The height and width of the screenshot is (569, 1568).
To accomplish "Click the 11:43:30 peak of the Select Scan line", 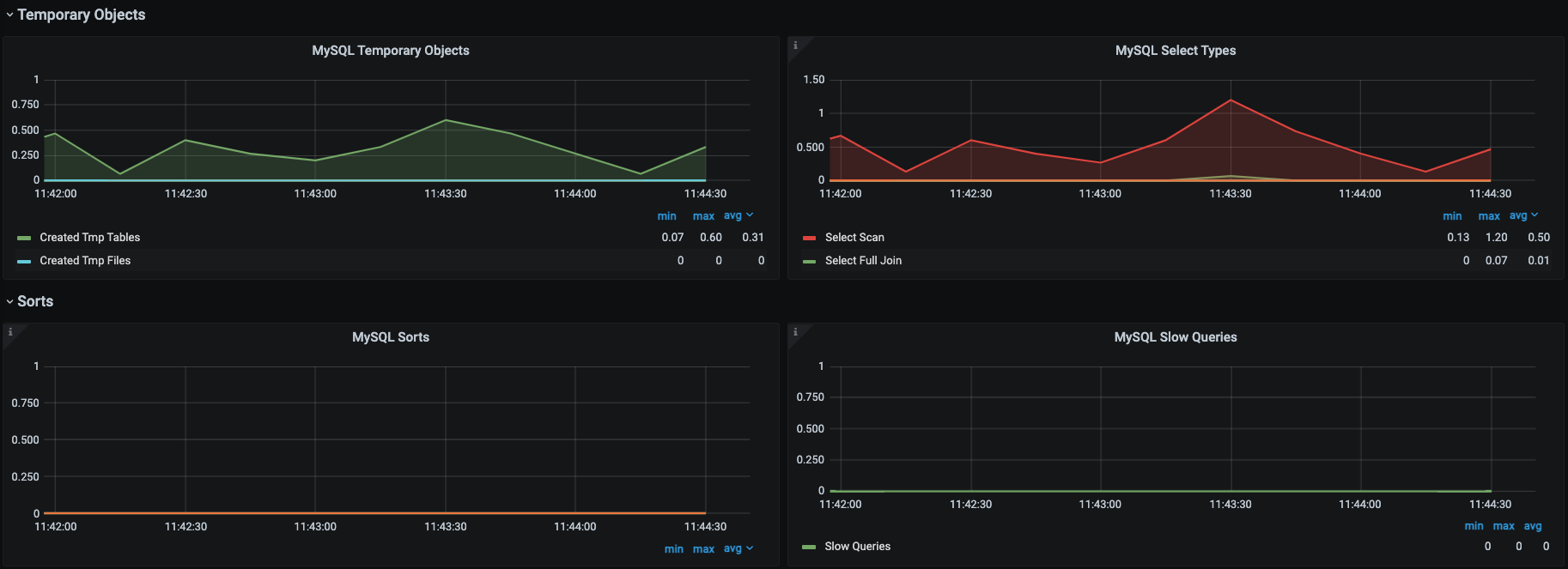I will pyautogui.click(x=1231, y=100).
